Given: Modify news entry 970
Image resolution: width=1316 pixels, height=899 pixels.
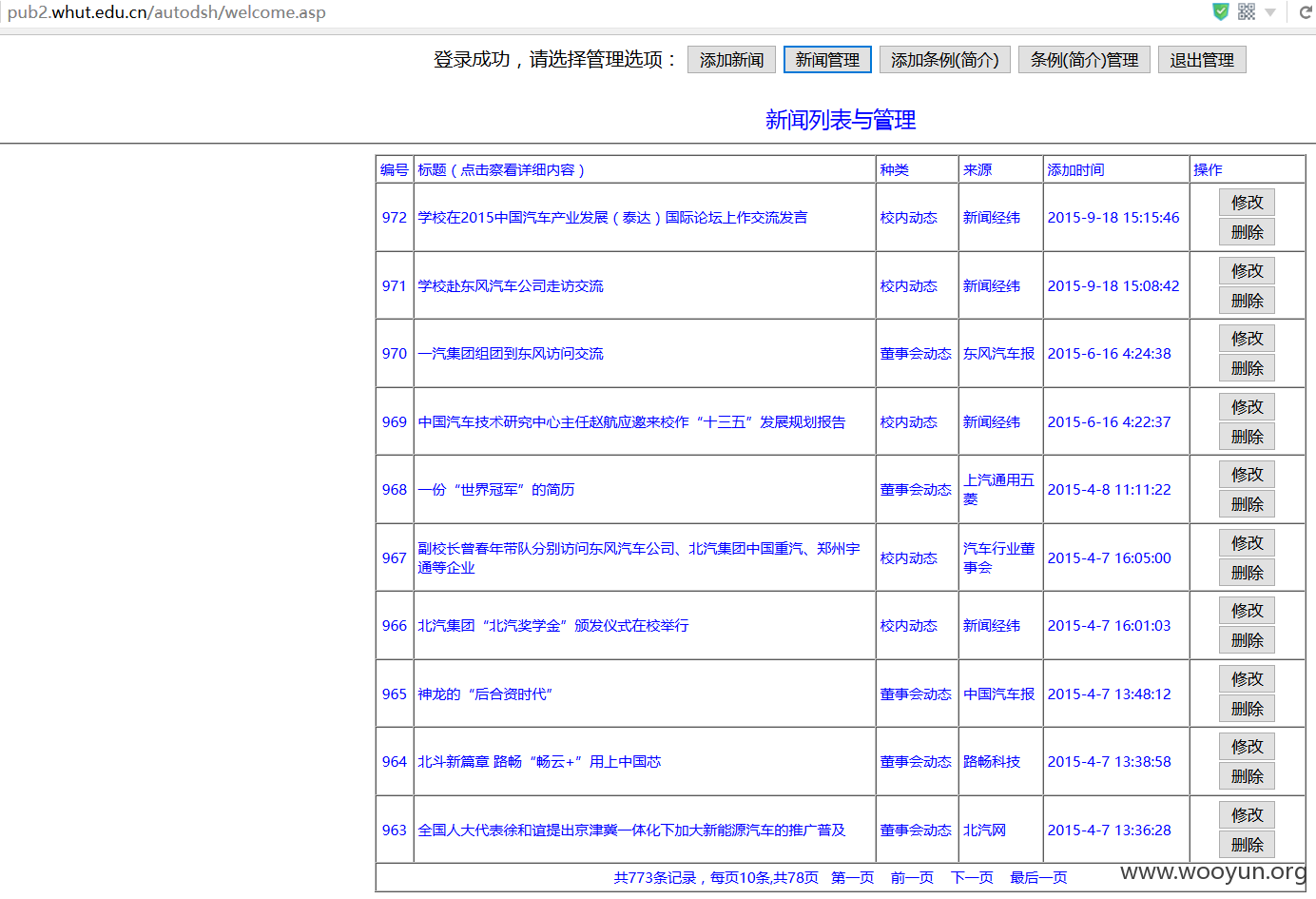Looking at the screenshot, I should [x=1247, y=339].
